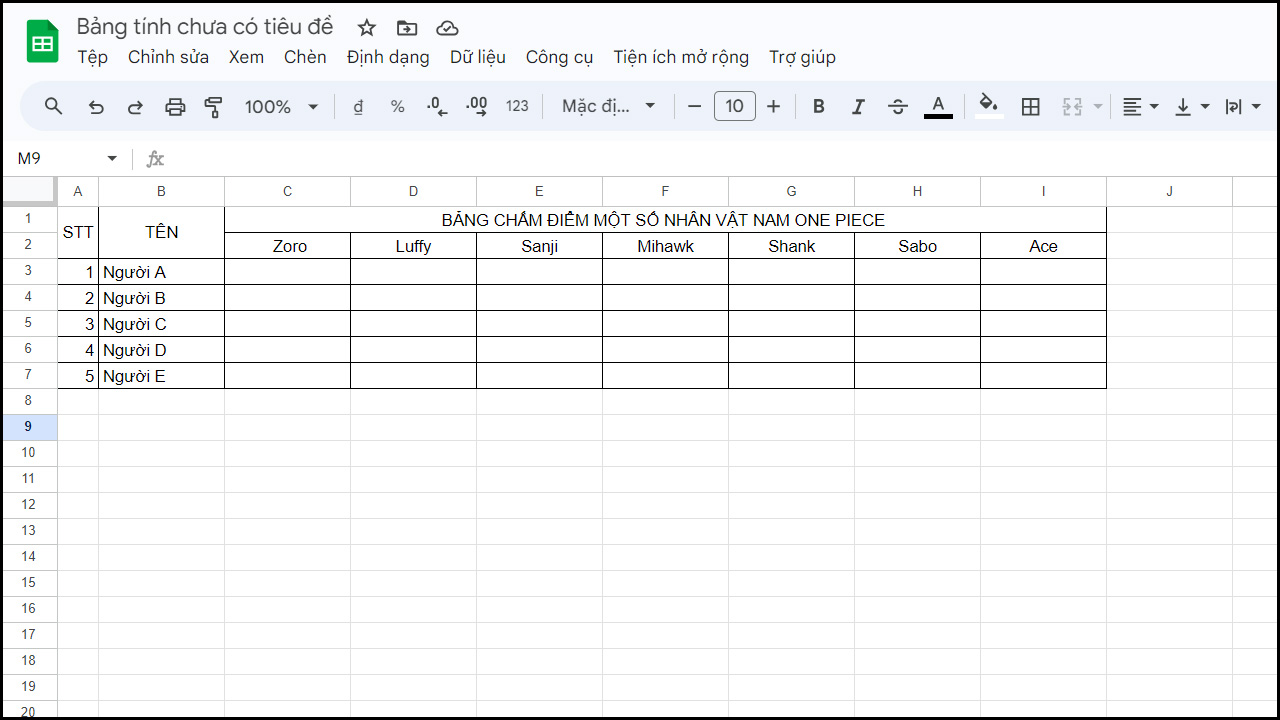Toggle strikethrough formatting
The height and width of the screenshot is (720, 1280).
tap(898, 106)
